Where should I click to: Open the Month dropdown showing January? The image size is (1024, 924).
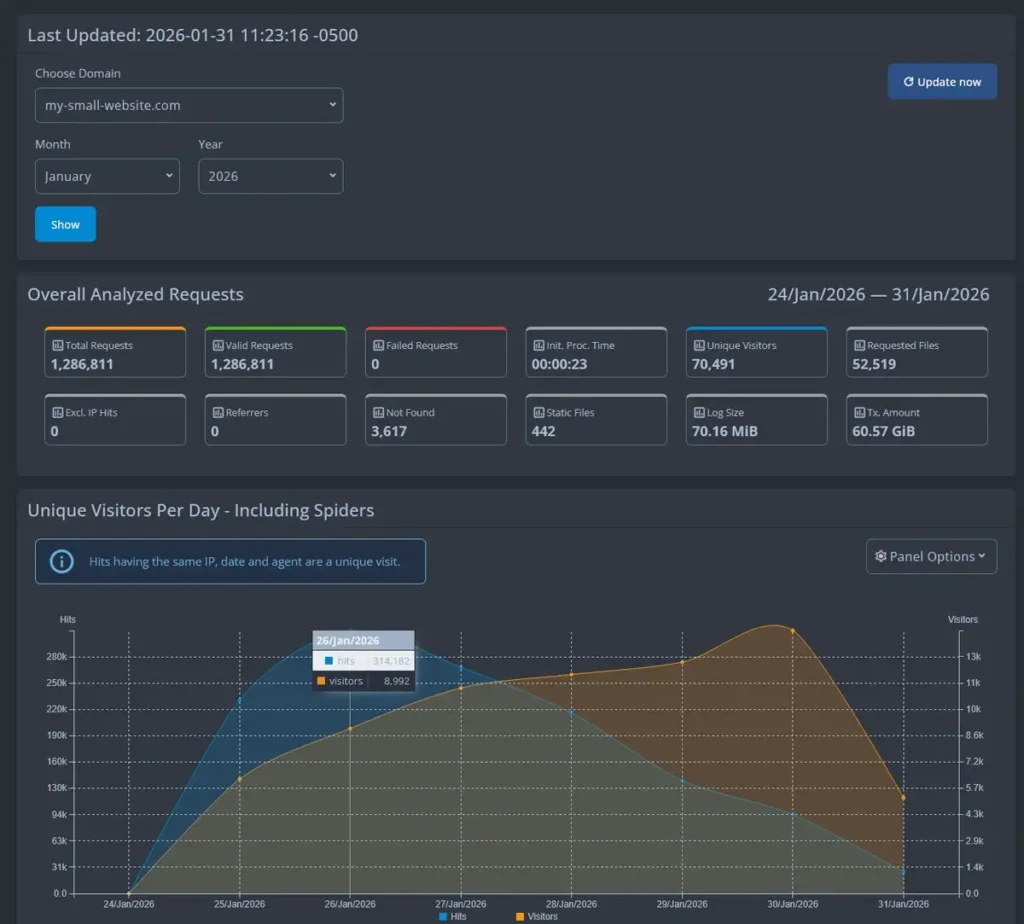[x=107, y=176]
